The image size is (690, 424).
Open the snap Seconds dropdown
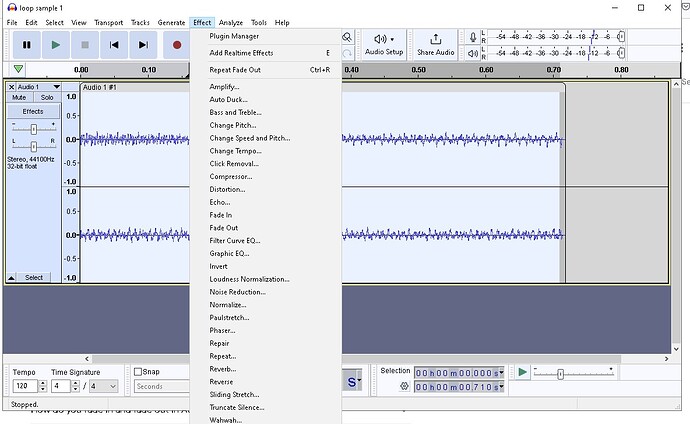[162, 386]
